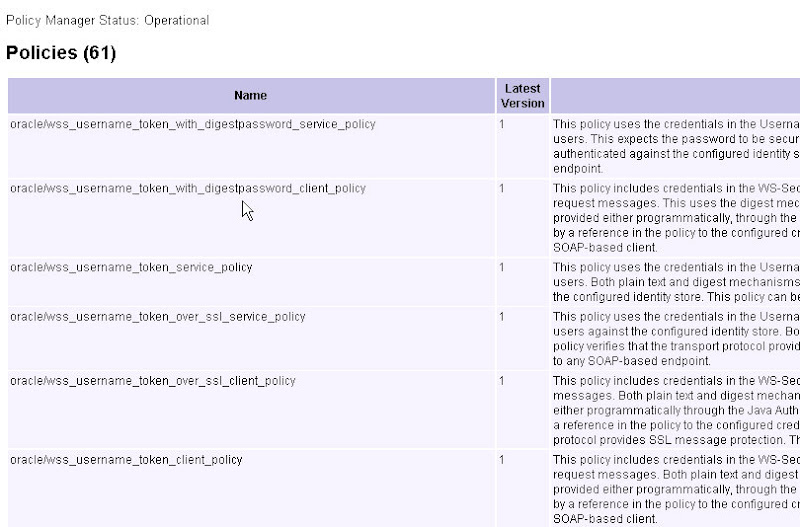Click version cell of digestpassword_client_policy row
This screenshot has height=527, width=800.
pyautogui.click(x=502, y=189)
